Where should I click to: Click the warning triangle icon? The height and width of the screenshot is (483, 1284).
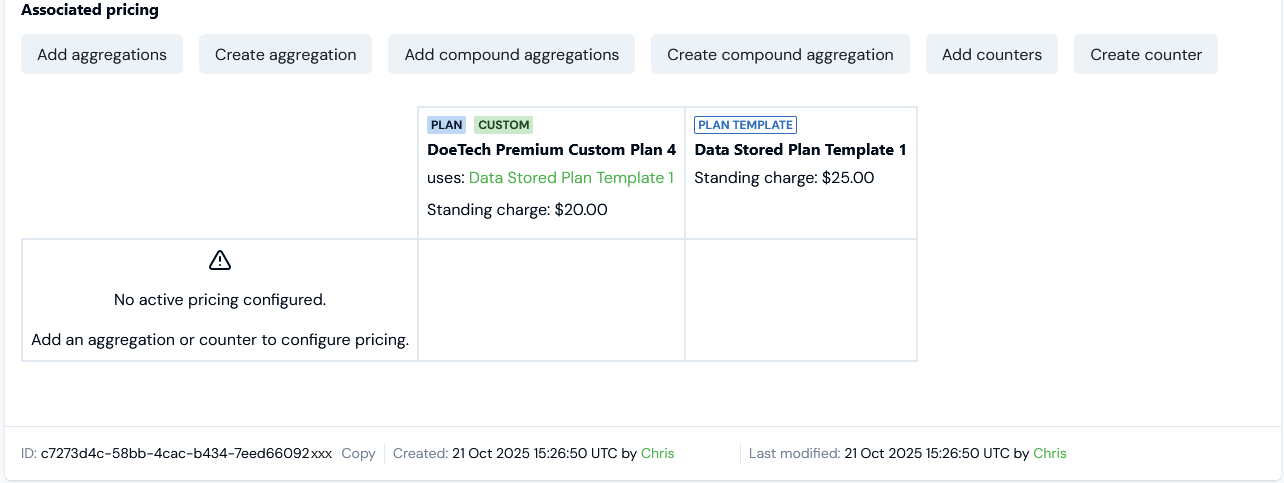(220, 260)
